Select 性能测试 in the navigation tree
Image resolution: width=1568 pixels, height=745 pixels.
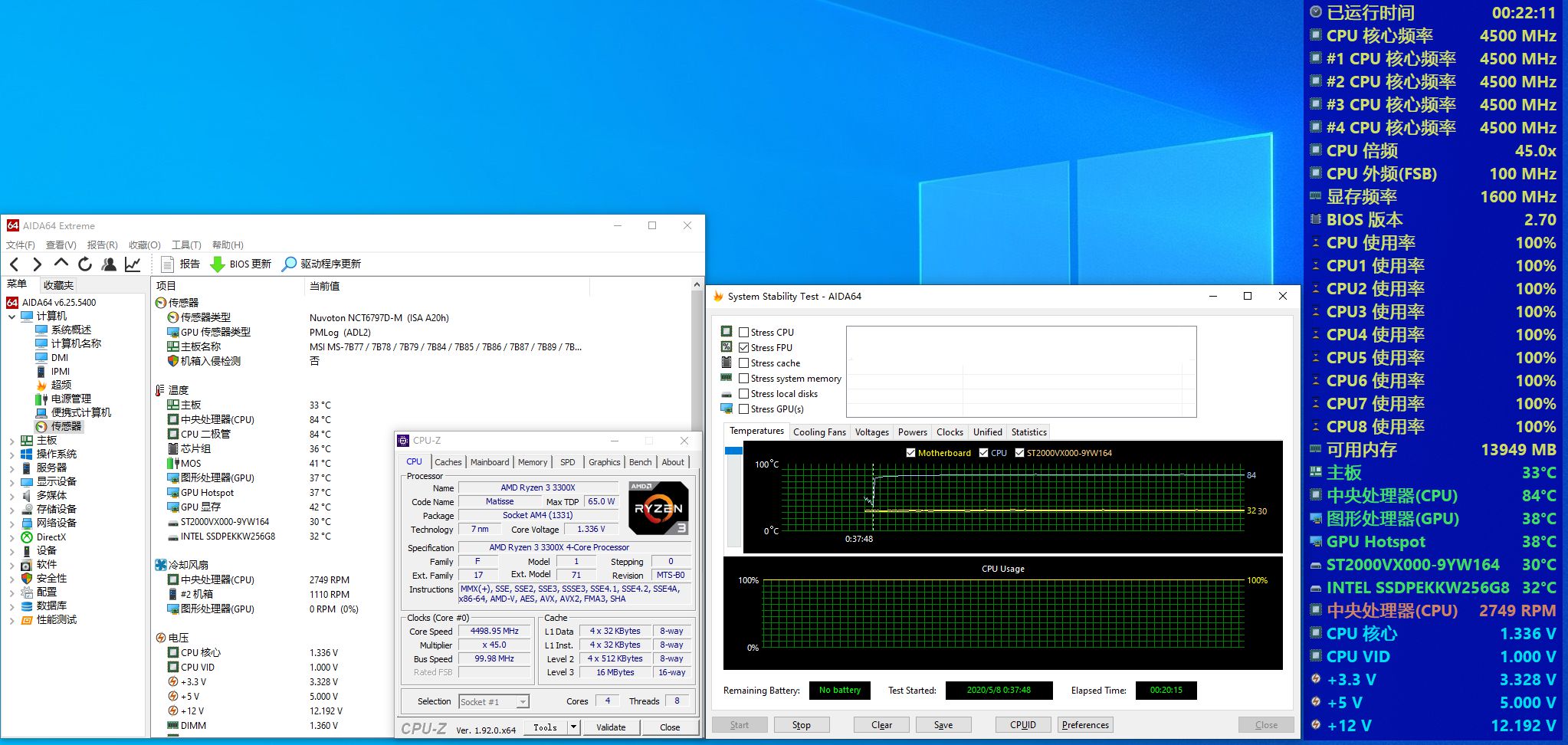[x=57, y=619]
